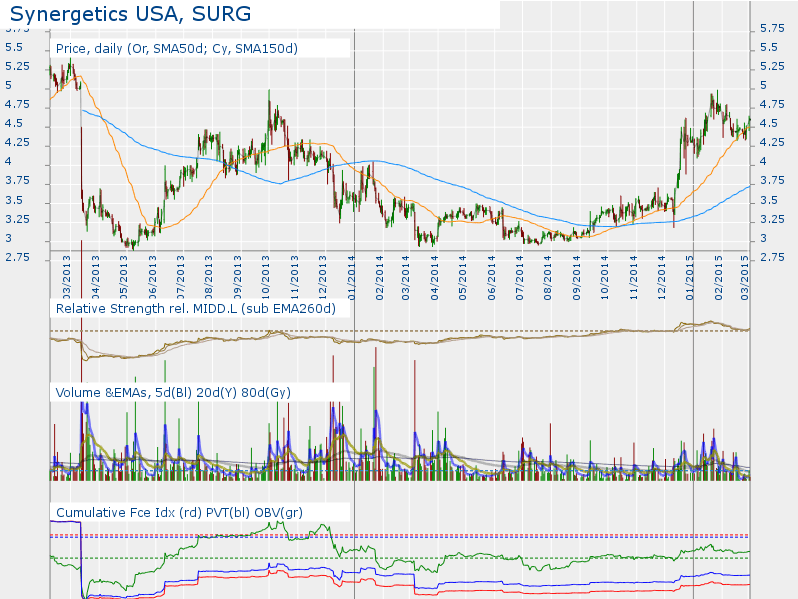Click the 2.75 price label on left axis
This screenshot has width=798, height=599.
(x=17, y=258)
